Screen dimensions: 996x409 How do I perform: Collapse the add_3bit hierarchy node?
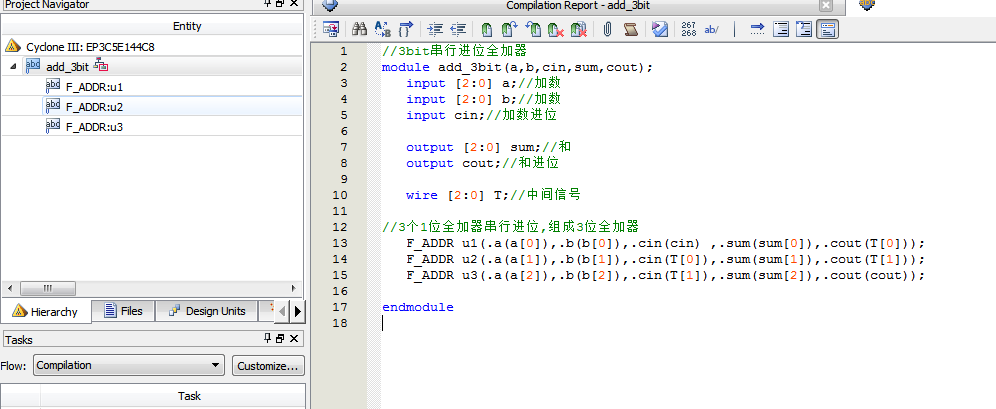click(x=13, y=66)
